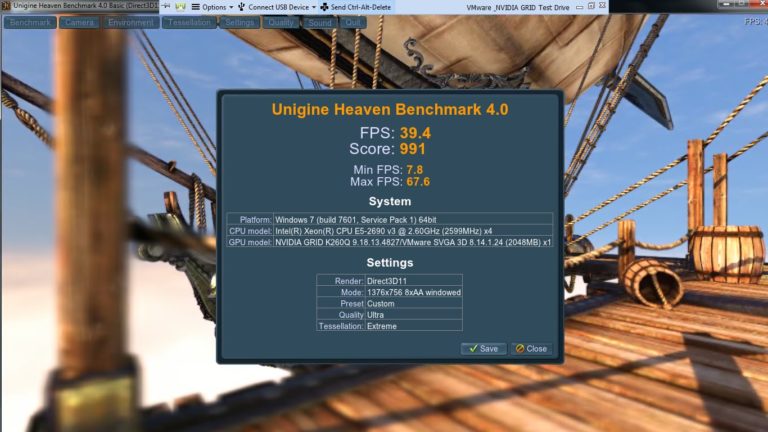
Task: Click the Render value Direct3D11
Action: click(x=386, y=281)
